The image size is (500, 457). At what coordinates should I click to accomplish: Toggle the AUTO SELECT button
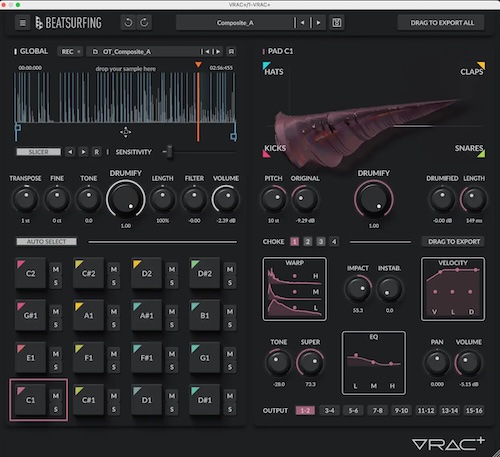[x=47, y=241]
